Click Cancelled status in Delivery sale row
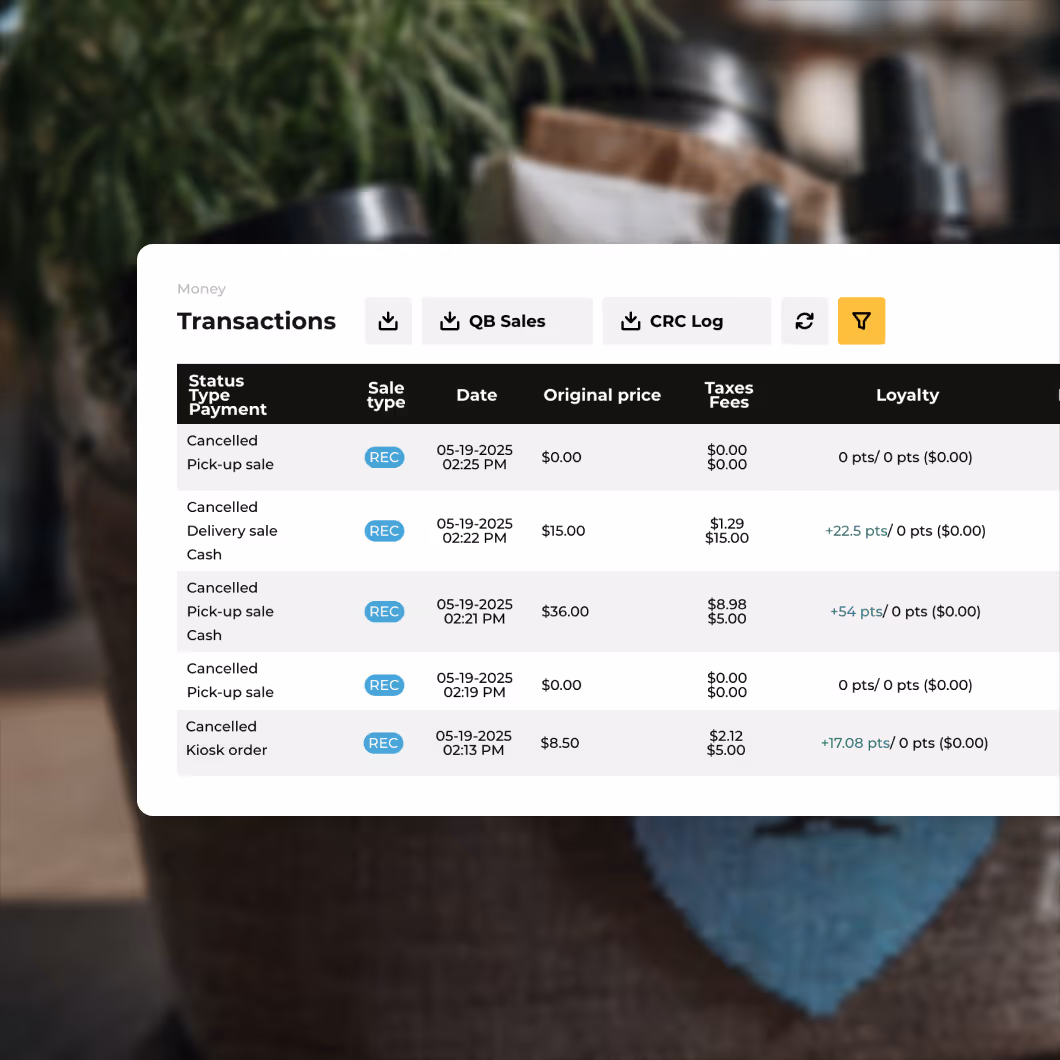This screenshot has width=1060, height=1060. pyautogui.click(x=222, y=507)
